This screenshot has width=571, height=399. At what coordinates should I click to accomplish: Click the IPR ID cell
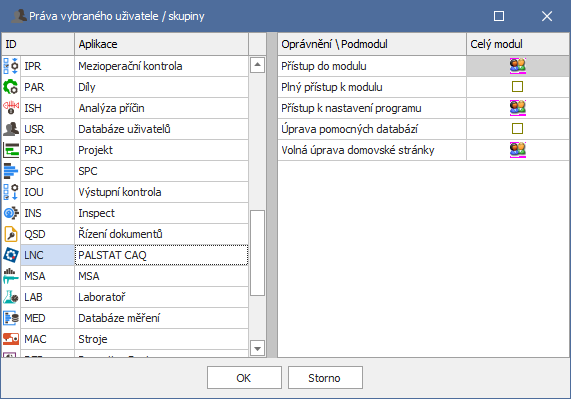[47, 66]
